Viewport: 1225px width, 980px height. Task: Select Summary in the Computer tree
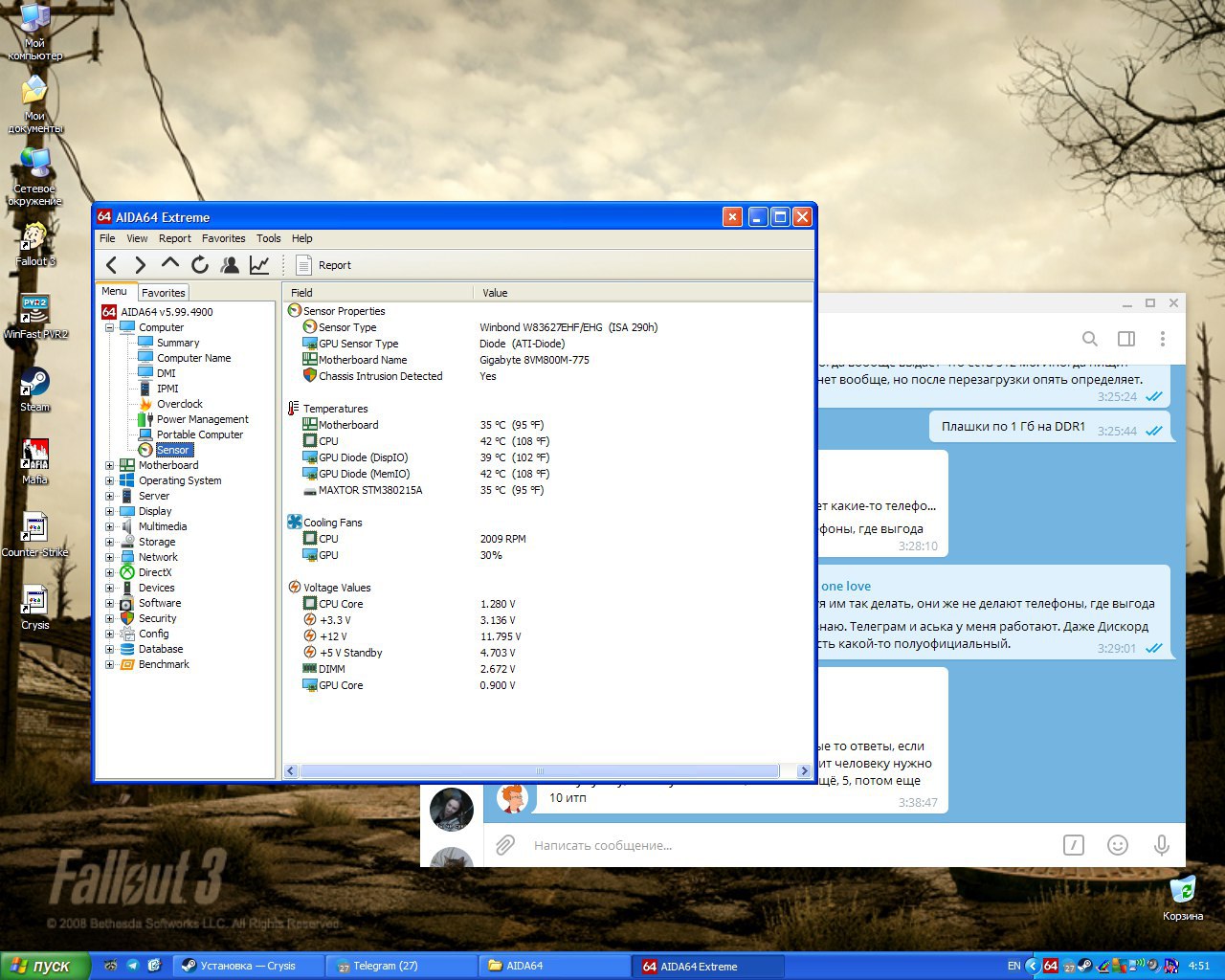[178, 343]
